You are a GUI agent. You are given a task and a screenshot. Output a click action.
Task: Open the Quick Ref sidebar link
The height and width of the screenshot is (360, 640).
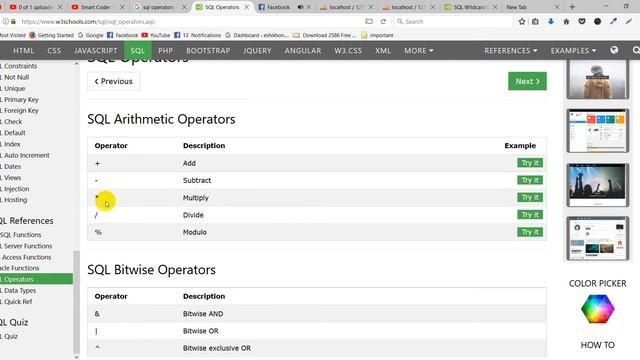click(17, 302)
